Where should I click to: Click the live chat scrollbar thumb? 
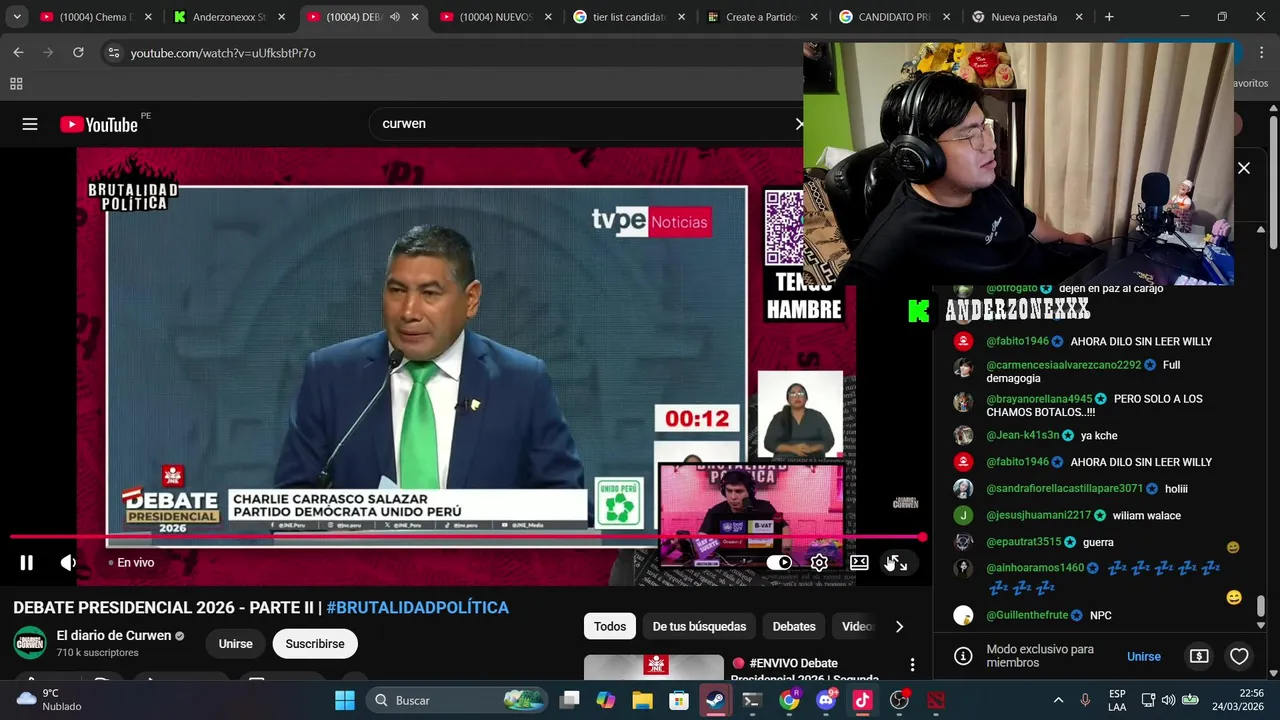1261,606
